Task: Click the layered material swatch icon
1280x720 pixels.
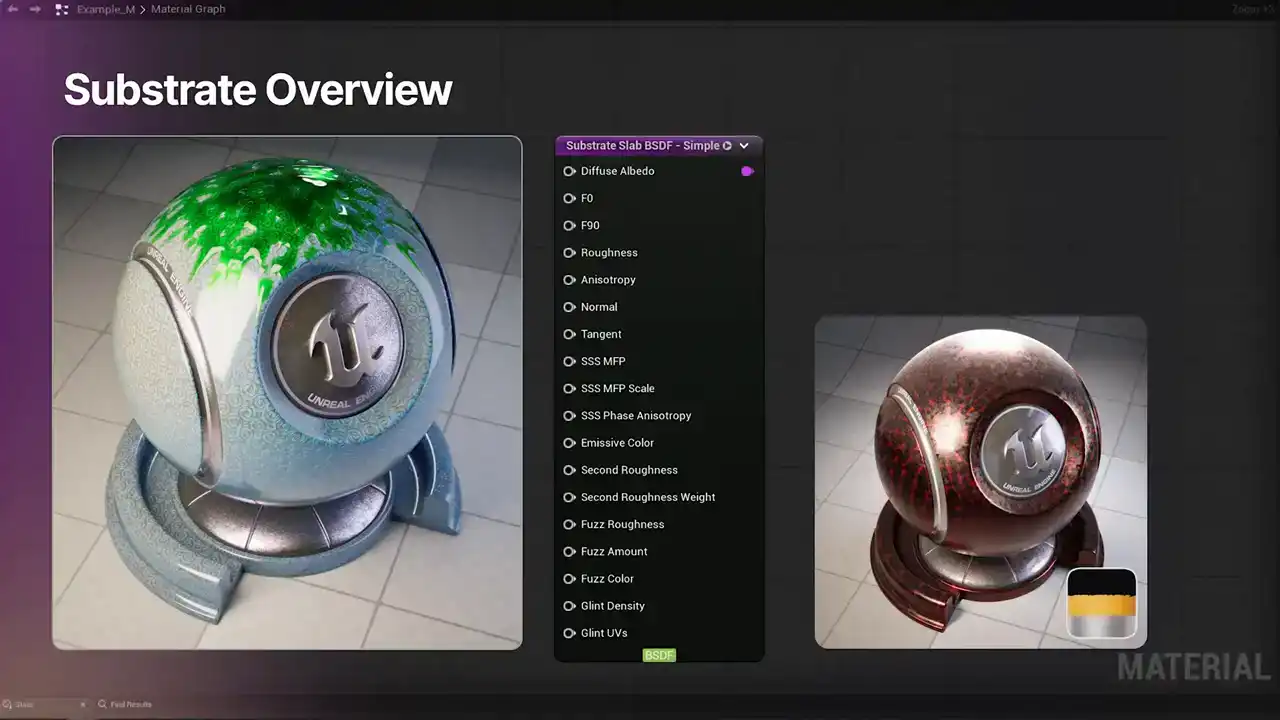Action: (x=1101, y=603)
